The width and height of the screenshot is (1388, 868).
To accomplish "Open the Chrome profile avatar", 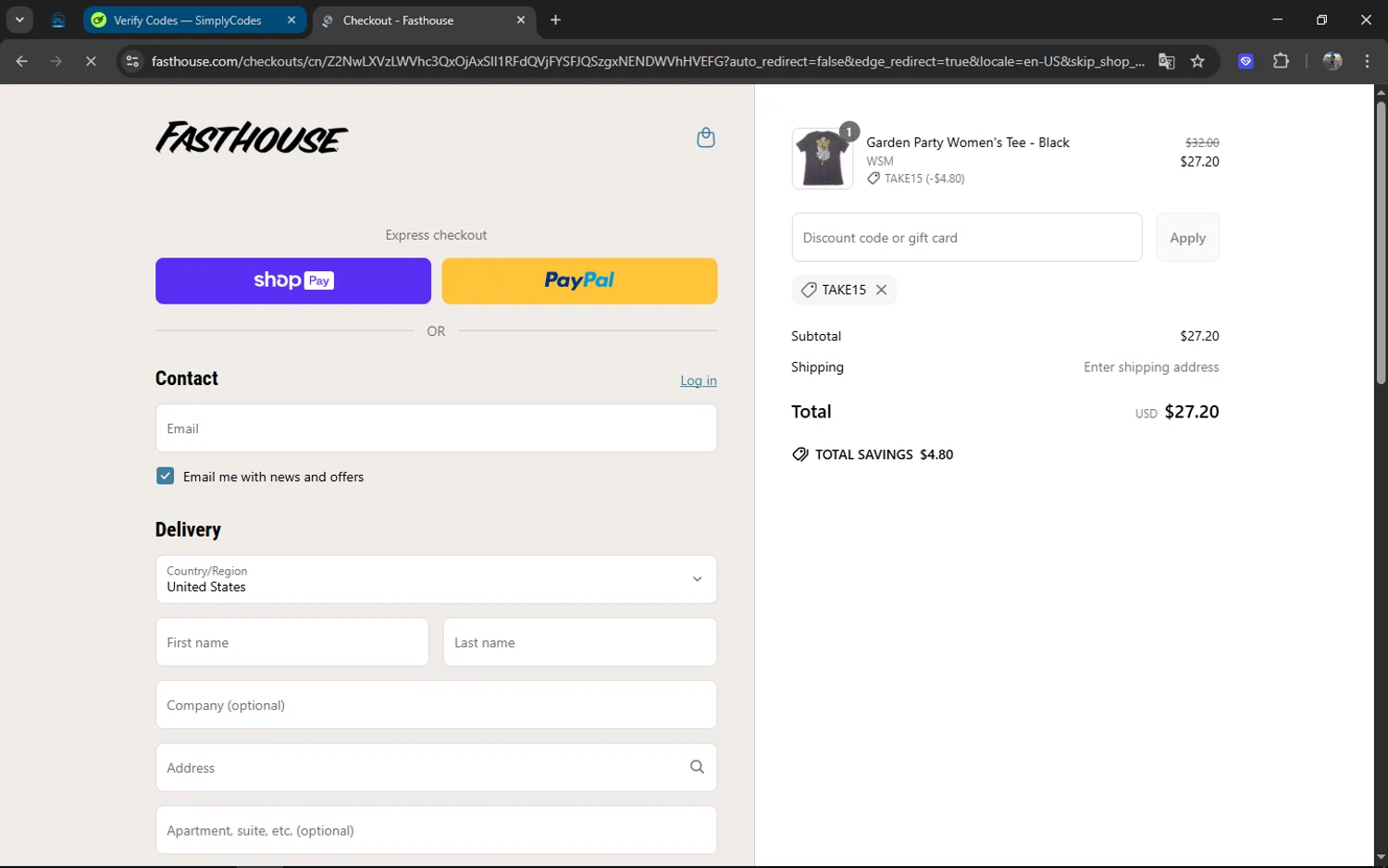I will (1332, 61).
